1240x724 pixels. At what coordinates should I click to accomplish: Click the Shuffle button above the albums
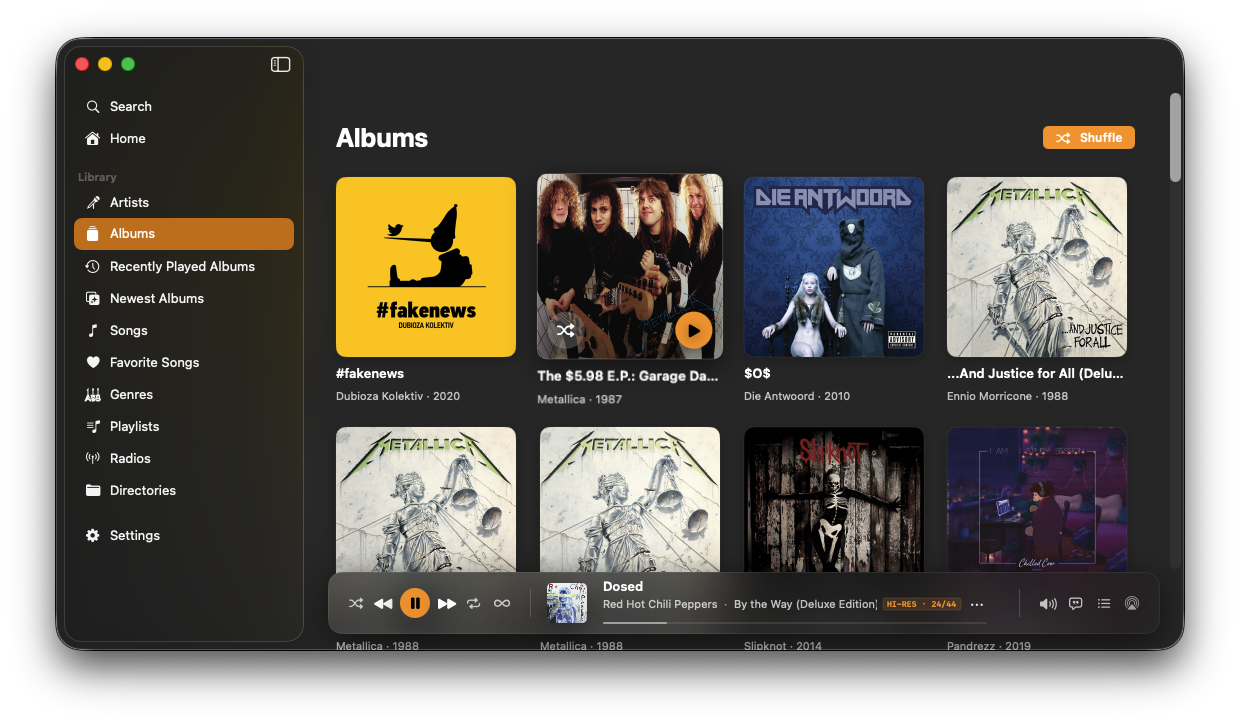coord(1088,137)
